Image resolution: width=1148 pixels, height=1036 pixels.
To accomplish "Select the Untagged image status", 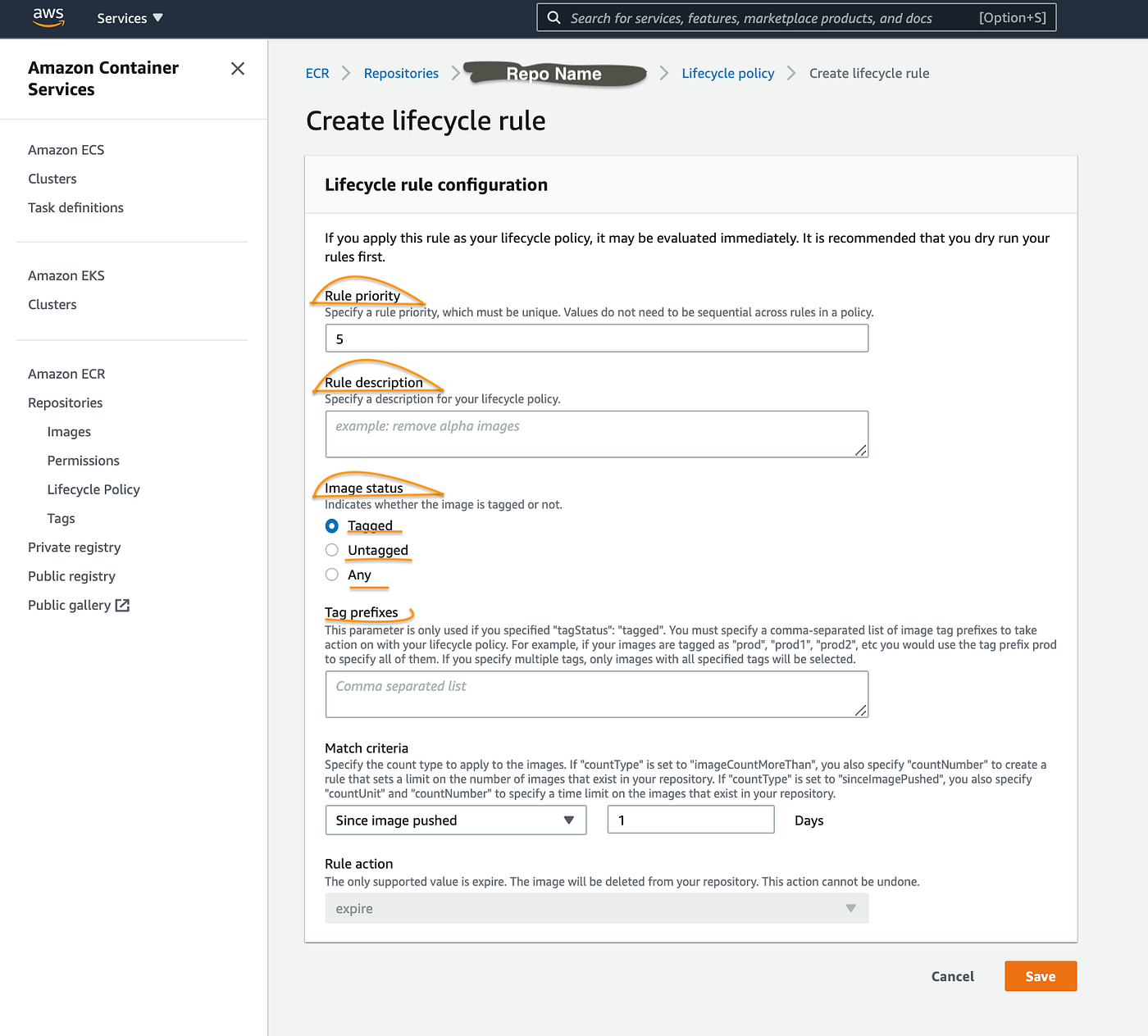I will pyautogui.click(x=331, y=550).
